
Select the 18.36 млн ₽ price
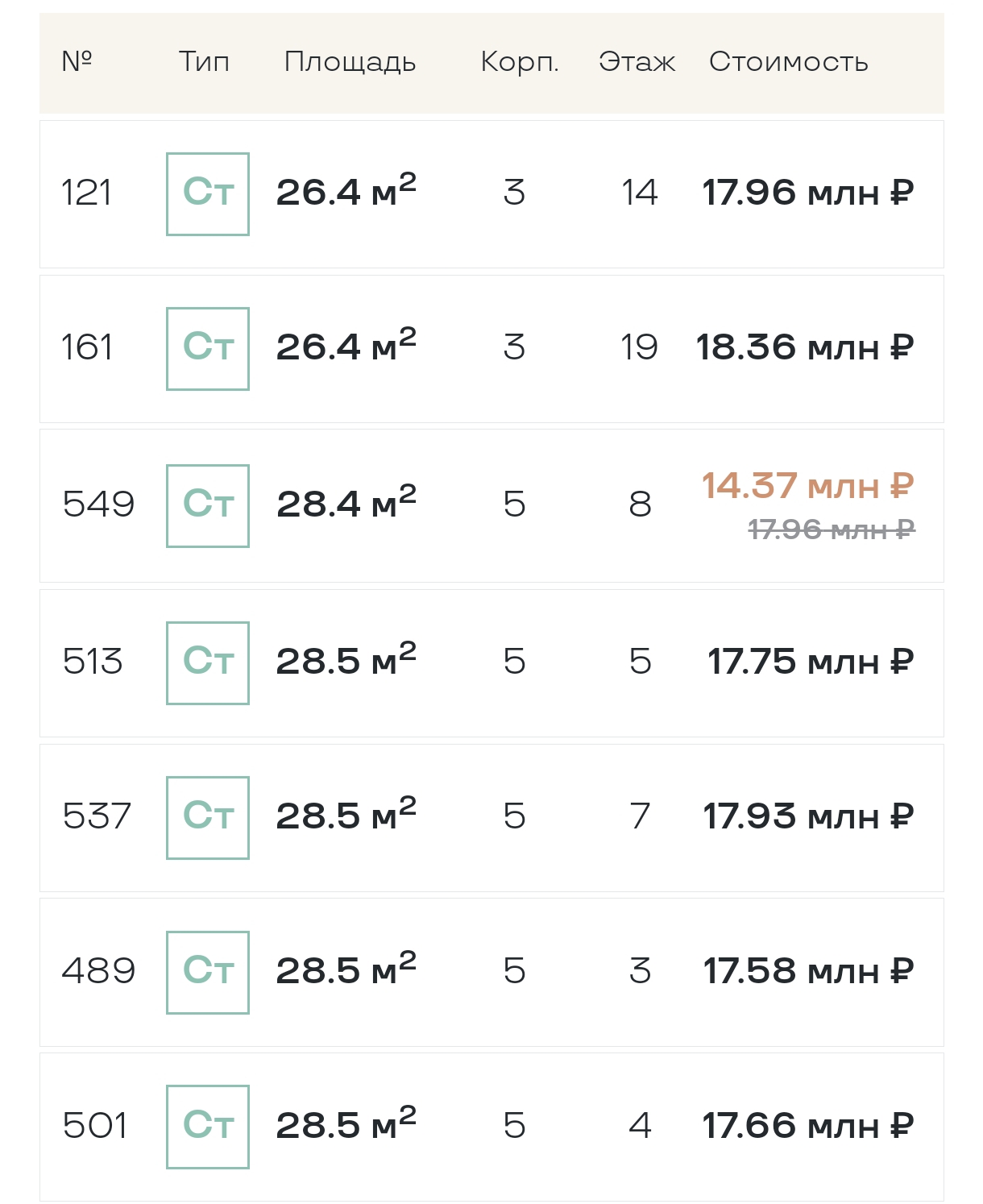(806, 348)
